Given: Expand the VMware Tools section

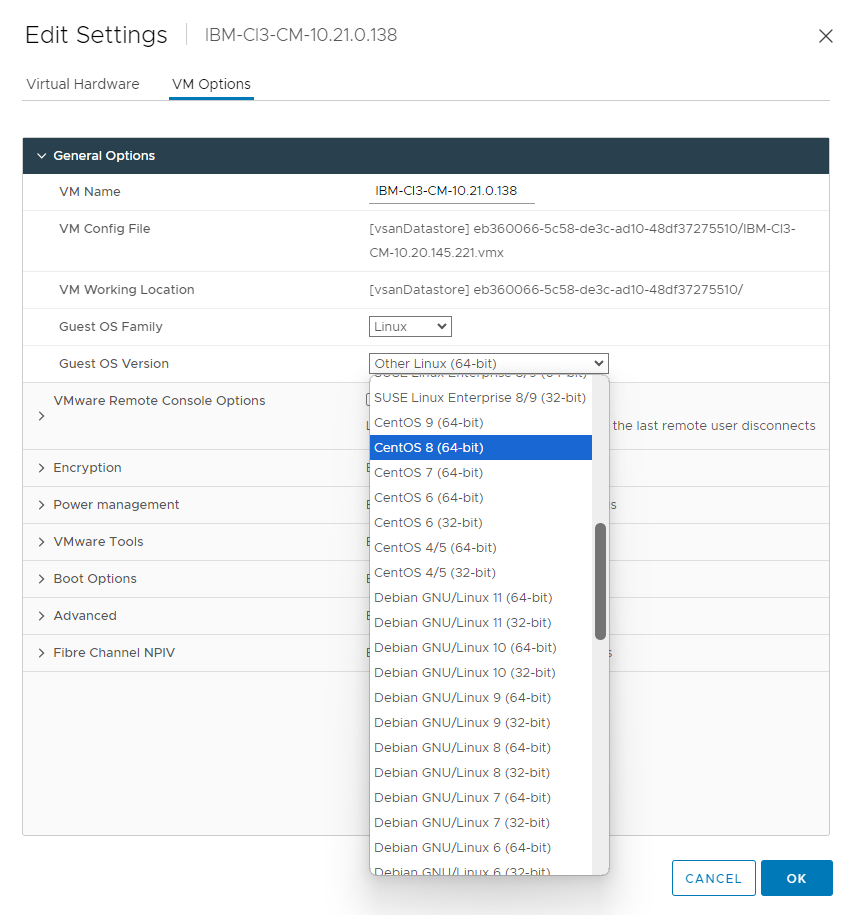Looking at the screenshot, I should (41, 542).
